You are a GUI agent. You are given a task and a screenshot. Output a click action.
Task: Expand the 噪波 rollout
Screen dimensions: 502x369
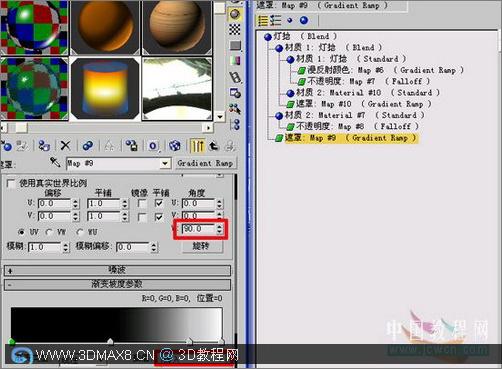[x=117, y=270]
